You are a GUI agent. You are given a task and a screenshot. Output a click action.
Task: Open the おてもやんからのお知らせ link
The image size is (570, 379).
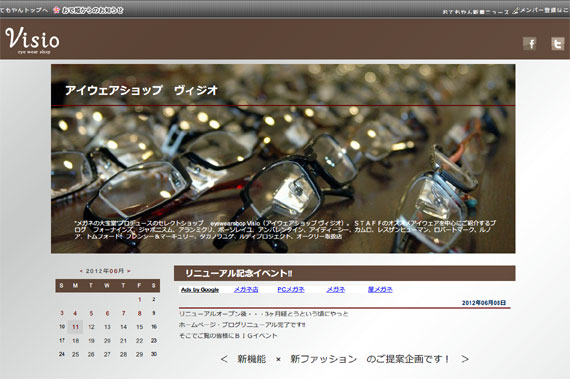point(93,11)
